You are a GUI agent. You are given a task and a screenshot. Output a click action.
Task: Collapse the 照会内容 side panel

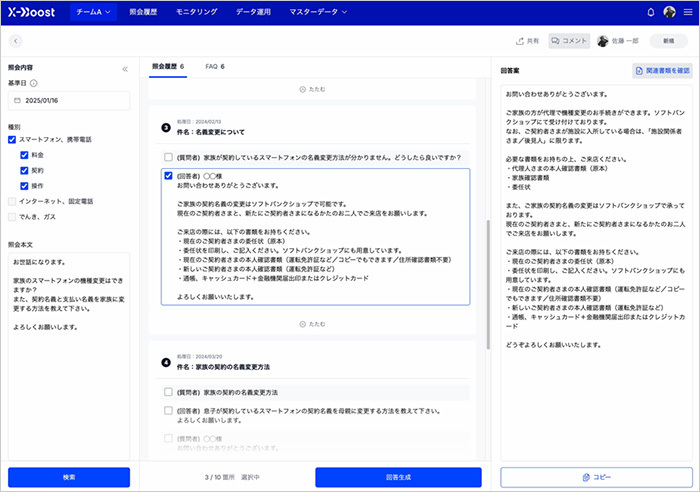[125, 69]
